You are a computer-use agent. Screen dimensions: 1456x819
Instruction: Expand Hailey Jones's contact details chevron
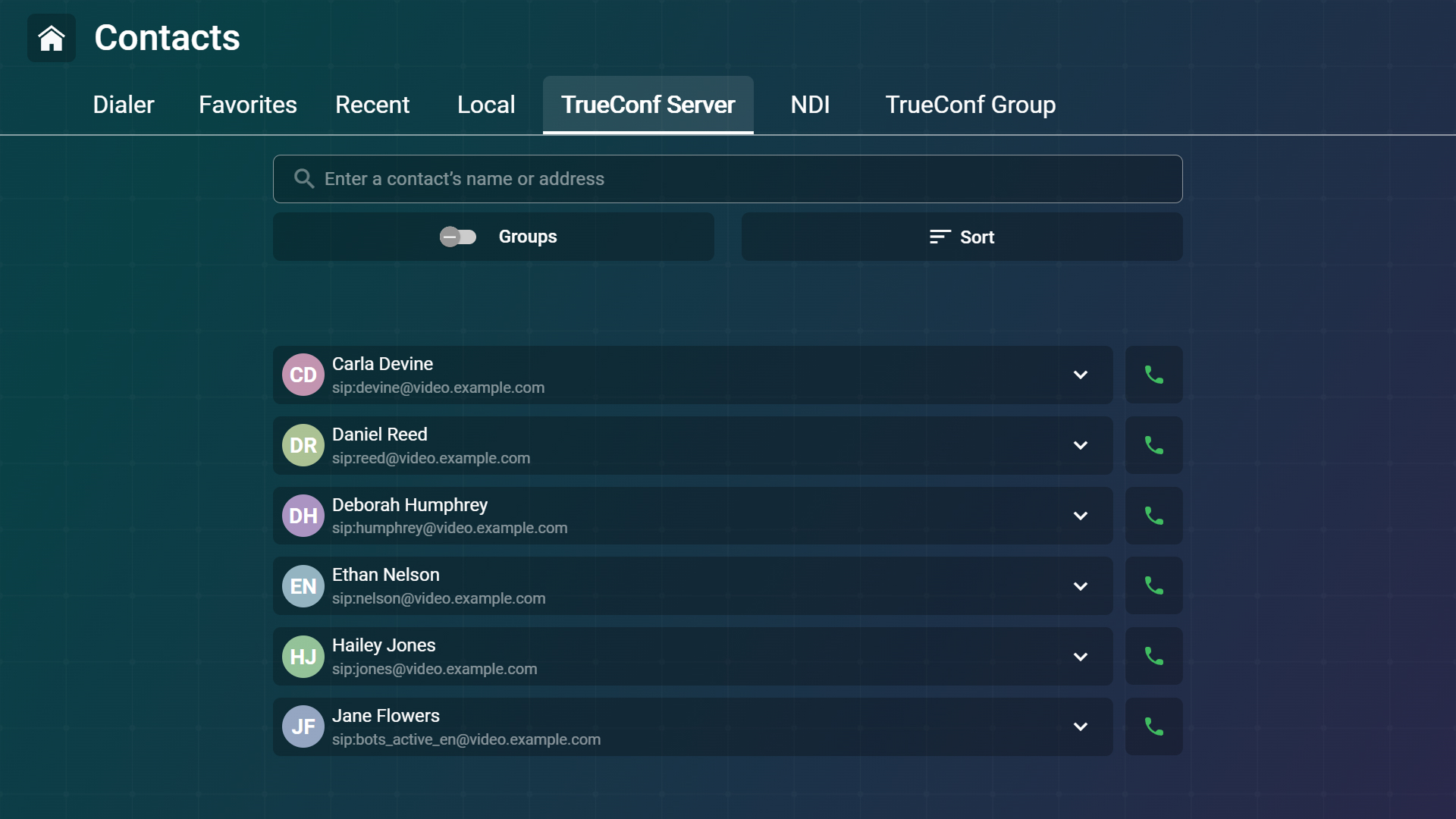click(1081, 657)
